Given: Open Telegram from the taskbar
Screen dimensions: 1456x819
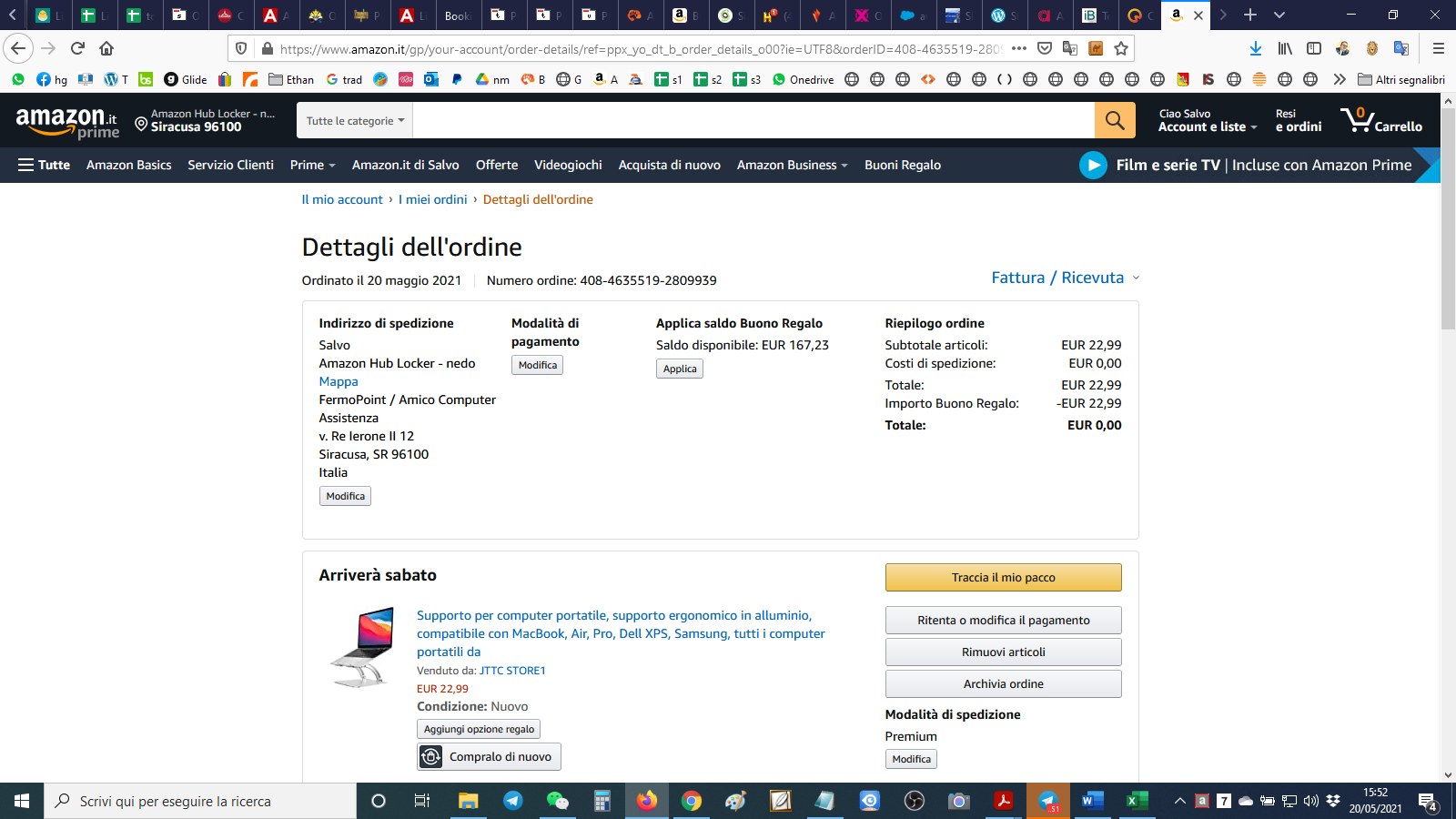Looking at the screenshot, I should [513, 801].
